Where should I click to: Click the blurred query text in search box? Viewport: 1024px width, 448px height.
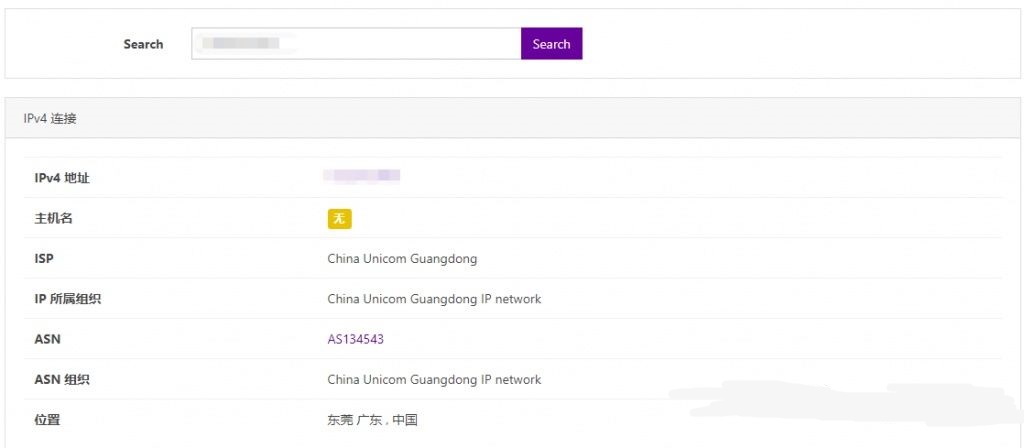point(240,44)
